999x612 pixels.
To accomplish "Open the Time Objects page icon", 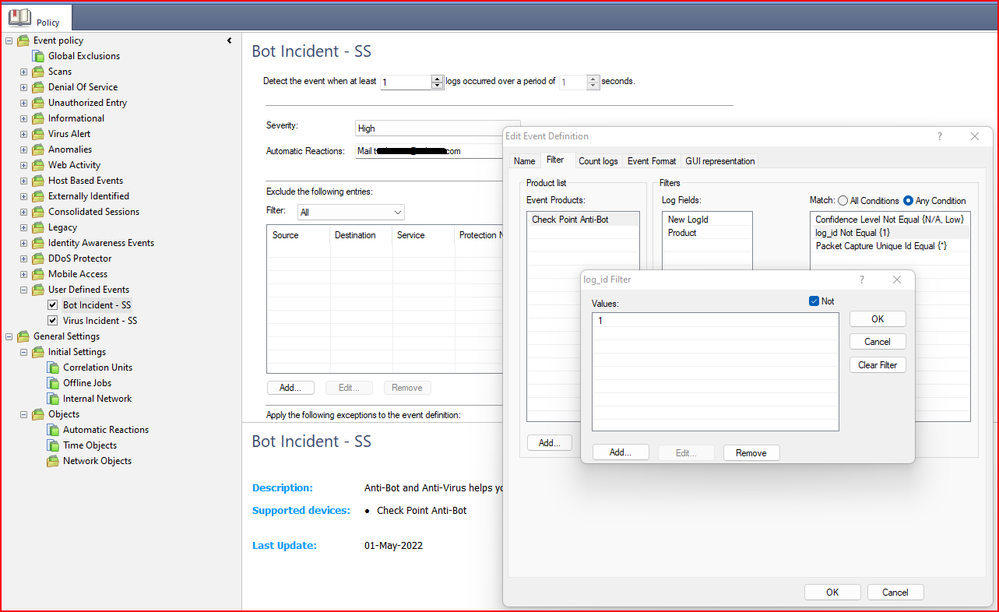I will point(54,446).
